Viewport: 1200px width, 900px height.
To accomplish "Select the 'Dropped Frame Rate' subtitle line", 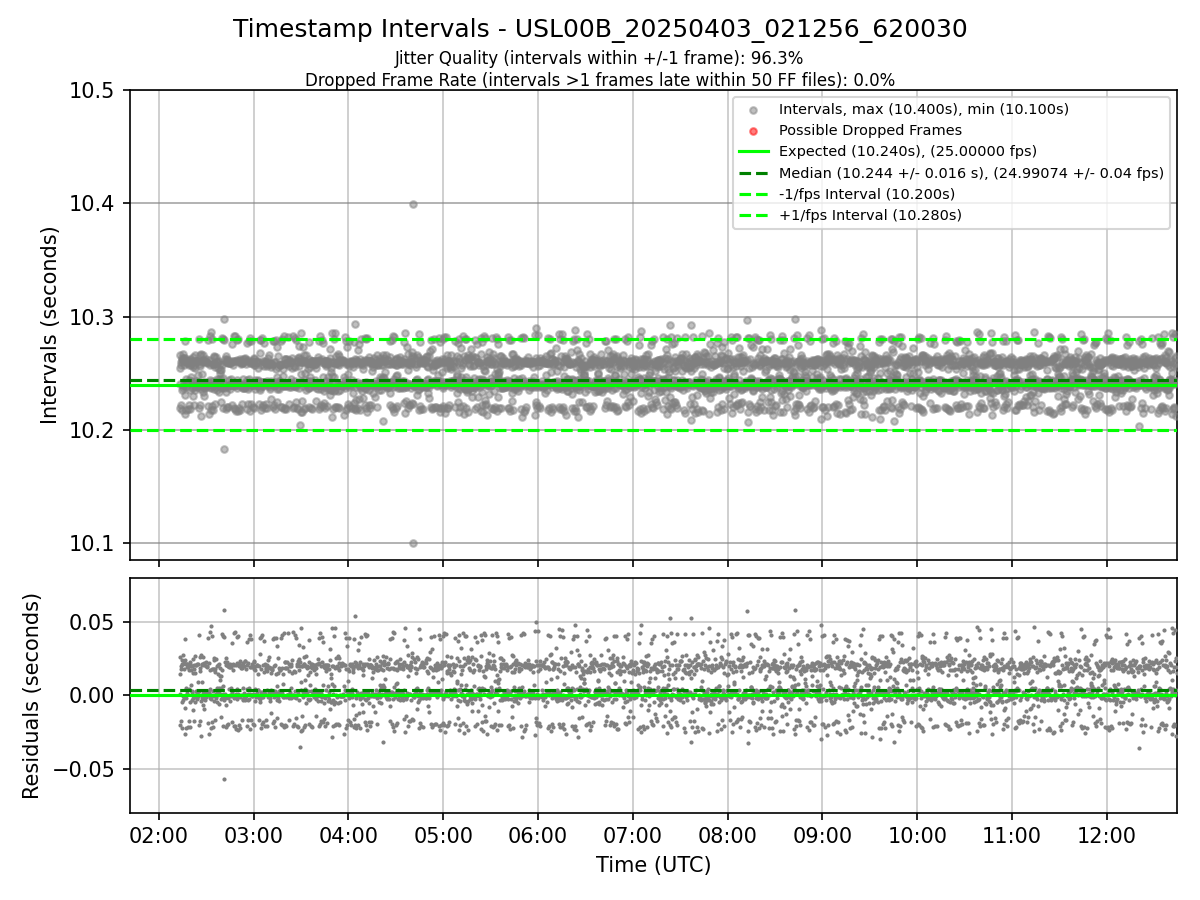I will [x=600, y=80].
